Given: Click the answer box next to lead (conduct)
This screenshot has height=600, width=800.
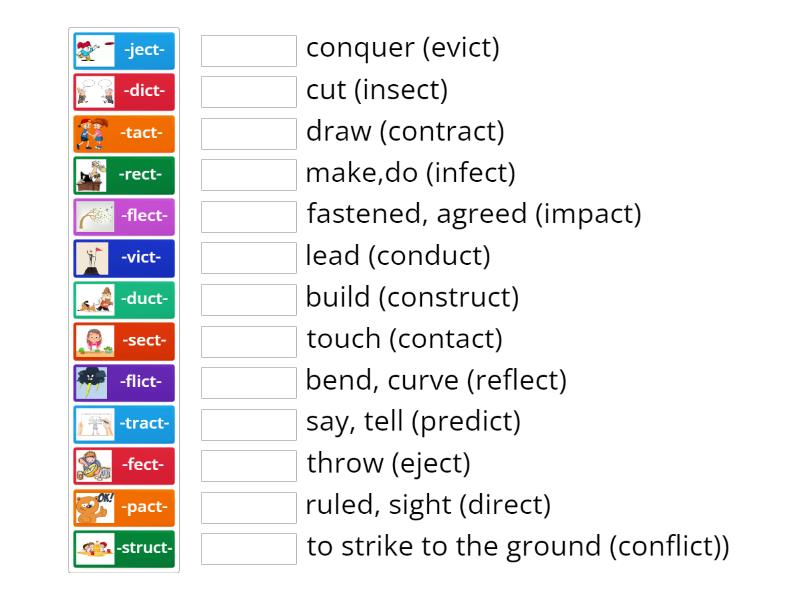Looking at the screenshot, I should [248, 256].
